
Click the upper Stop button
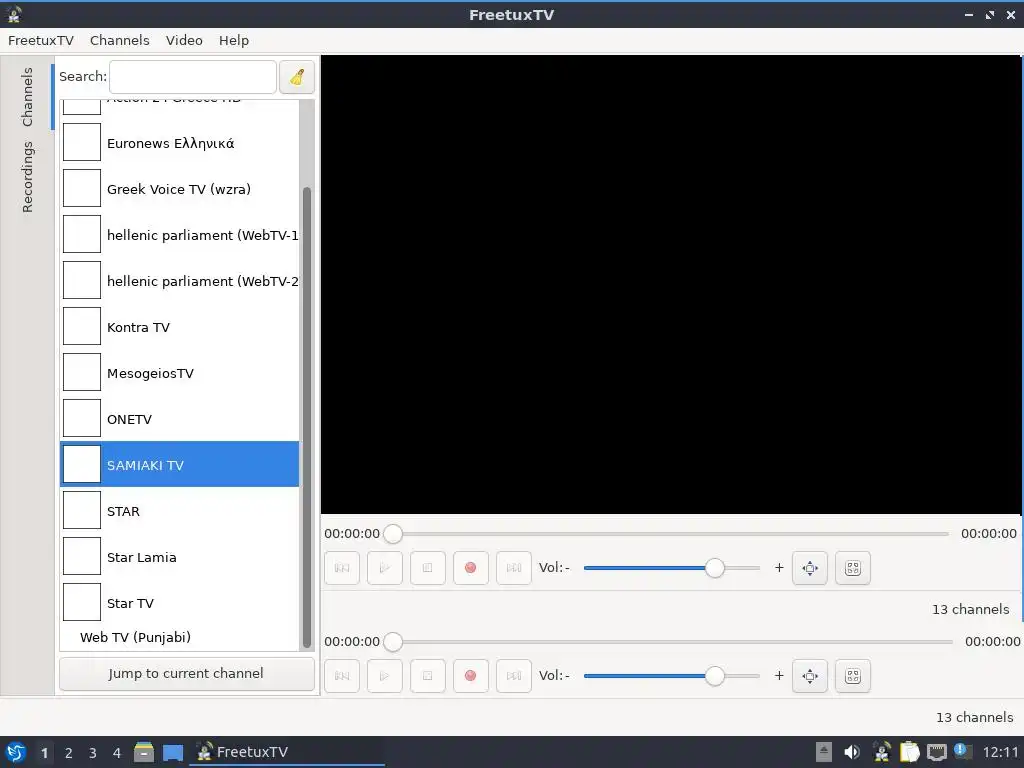428,568
